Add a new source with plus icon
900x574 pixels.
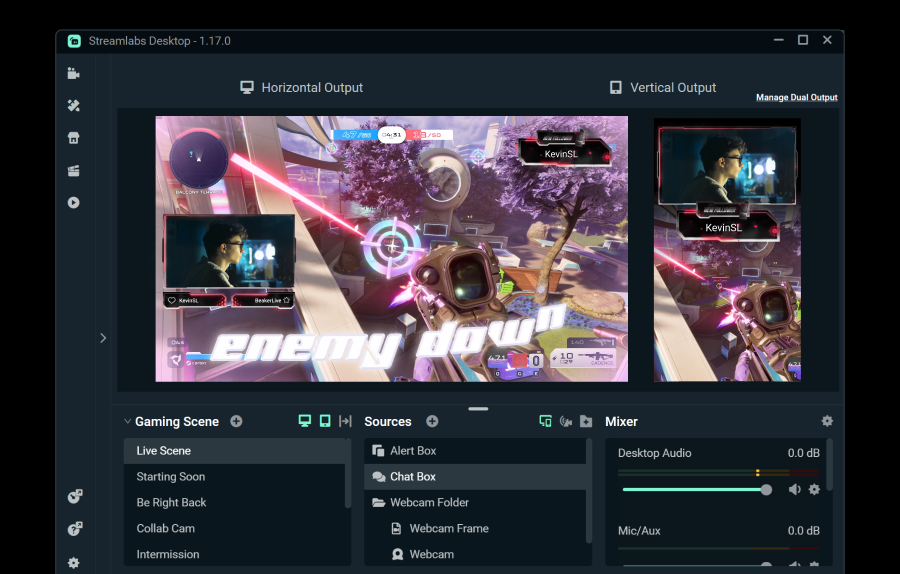coord(432,421)
